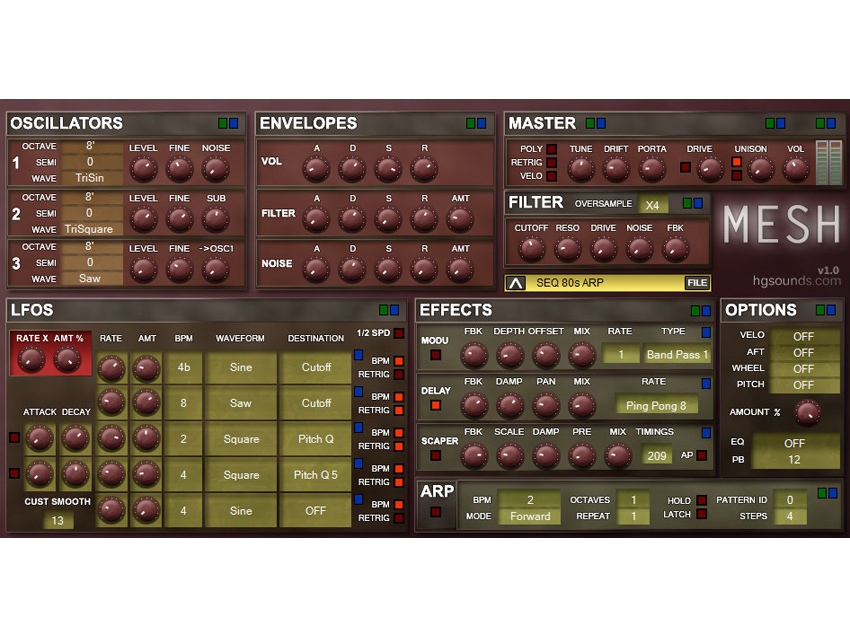Open oscillator 3 WAVE selector showing Saw
Screen dimensions: 850x638
(92, 279)
